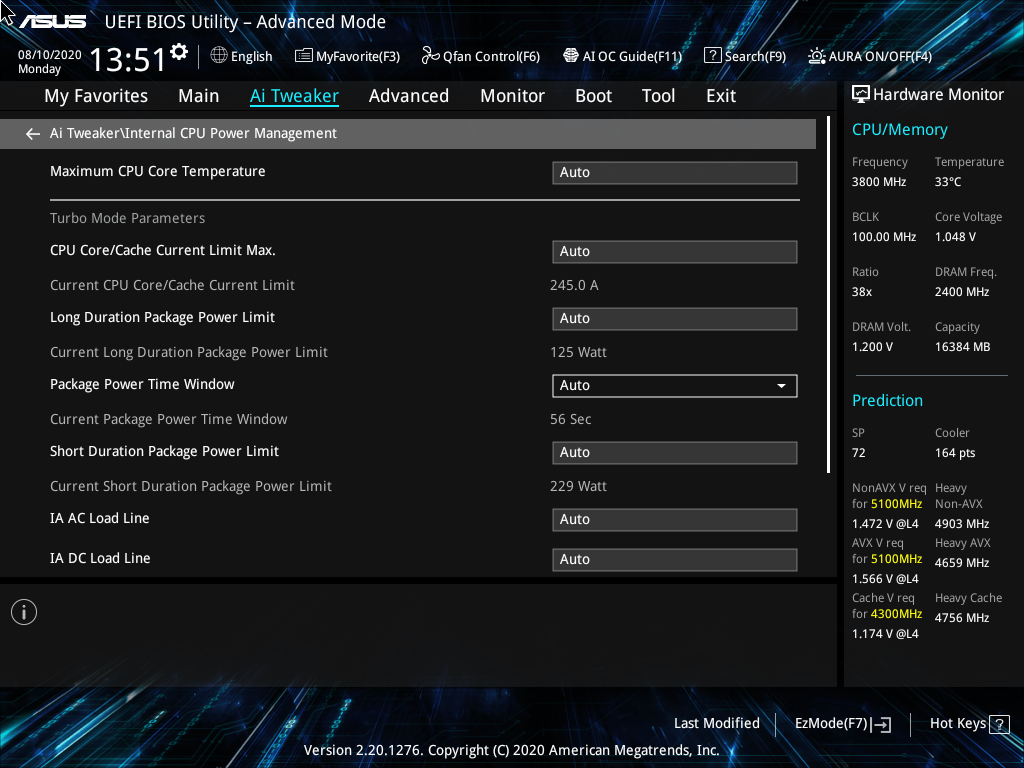Click the Hardware Monitor panel icon
This screenshot has width=1024, height=768.
(861, 93)
